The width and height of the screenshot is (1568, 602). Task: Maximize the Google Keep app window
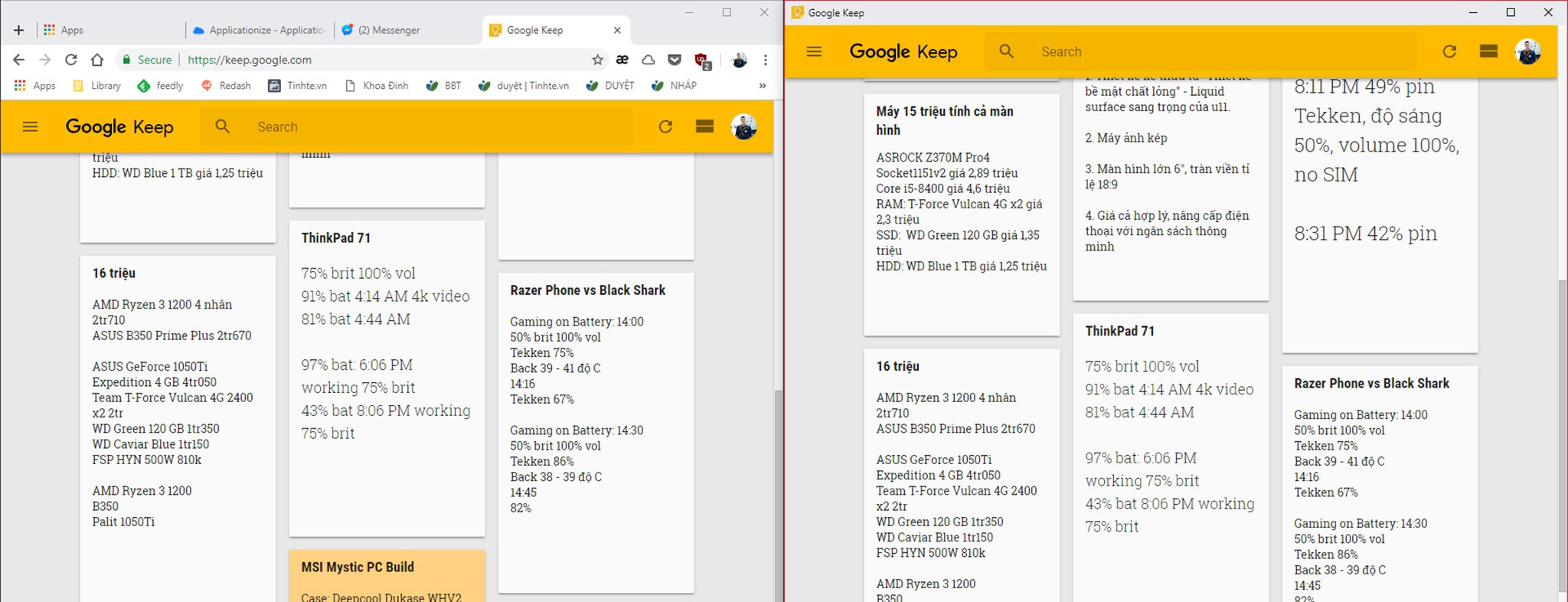1510,12
